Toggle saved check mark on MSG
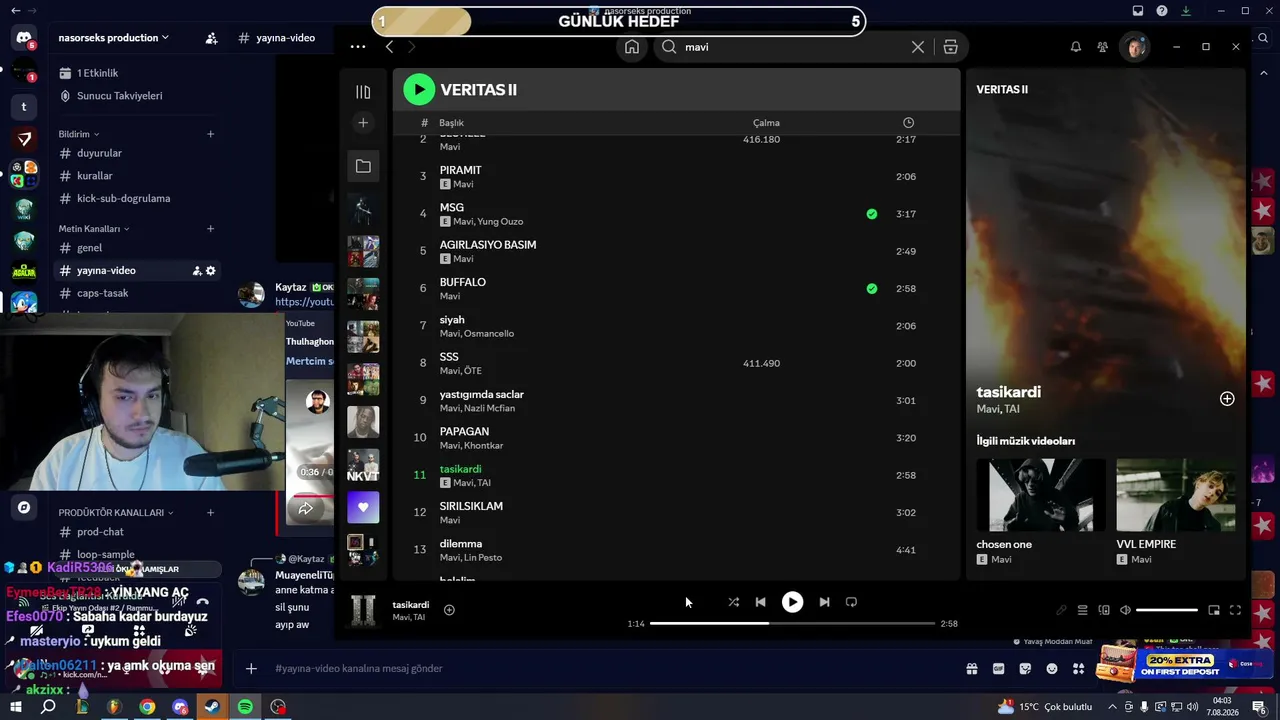 coord(872,214)
